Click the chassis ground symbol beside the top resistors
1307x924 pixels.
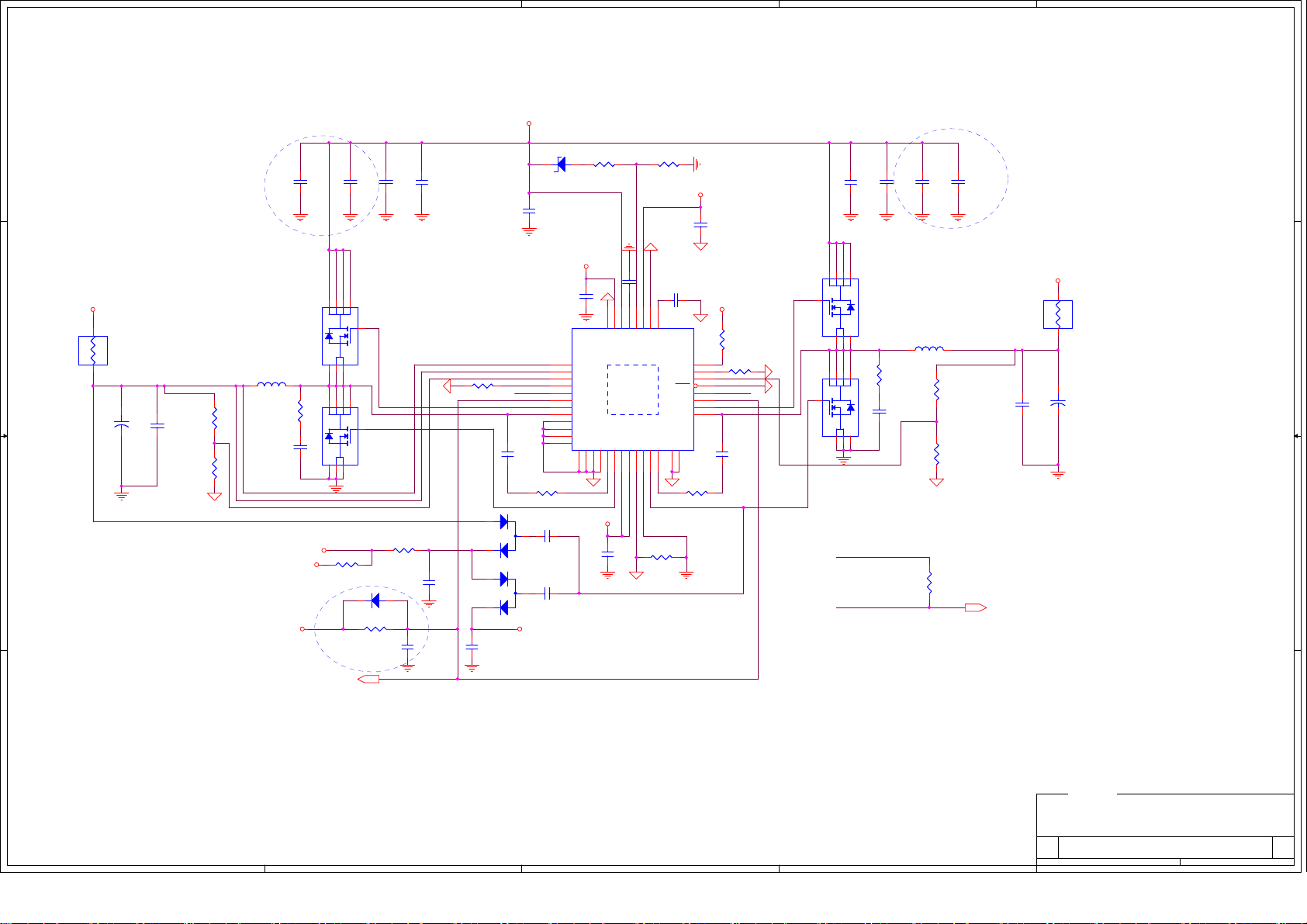pos(697,164)
